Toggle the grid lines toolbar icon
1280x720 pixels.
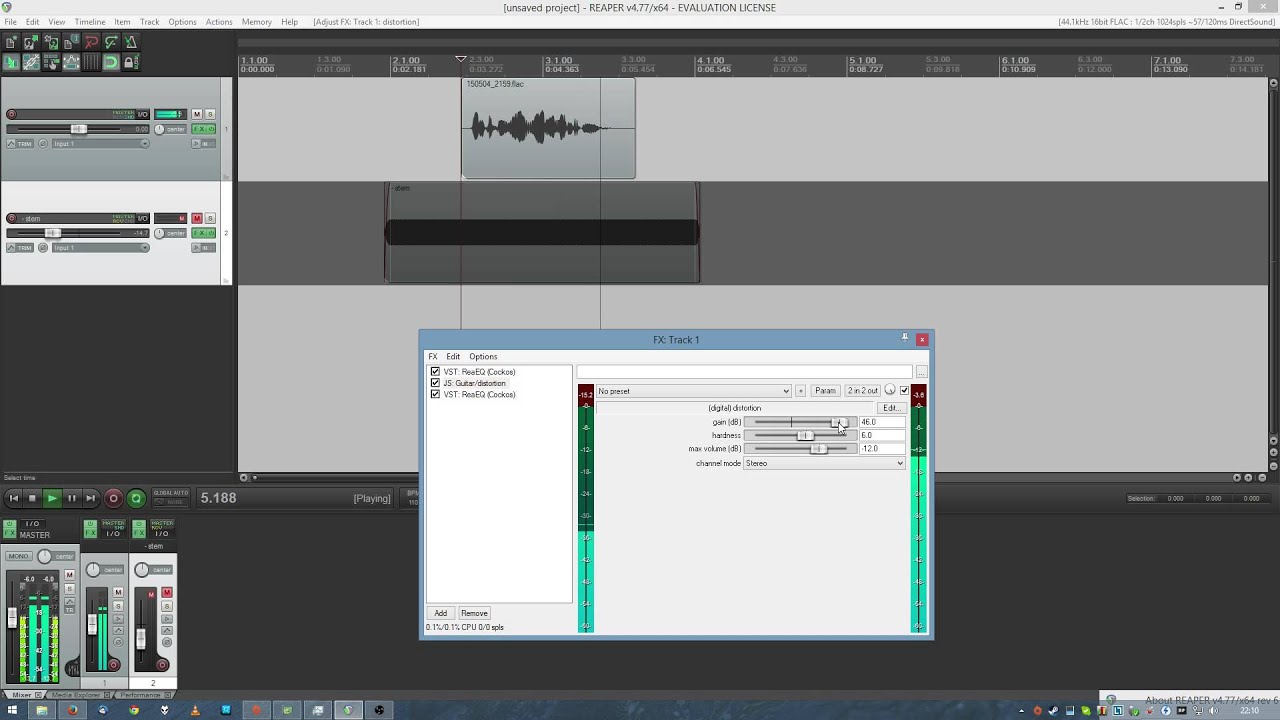point(91,62)
